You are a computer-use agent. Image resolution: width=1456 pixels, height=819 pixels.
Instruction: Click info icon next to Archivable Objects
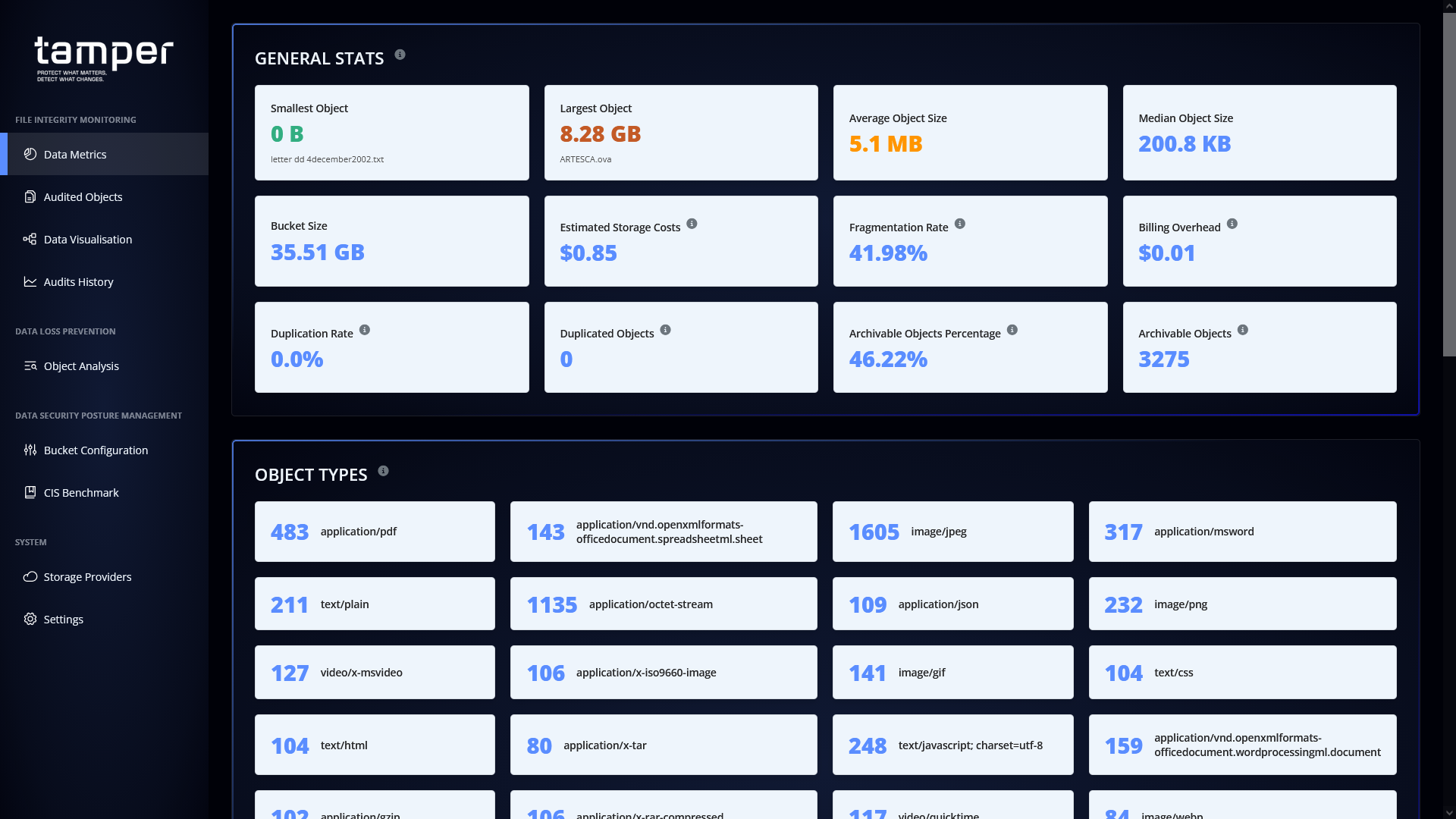[x=1242, y=330]
